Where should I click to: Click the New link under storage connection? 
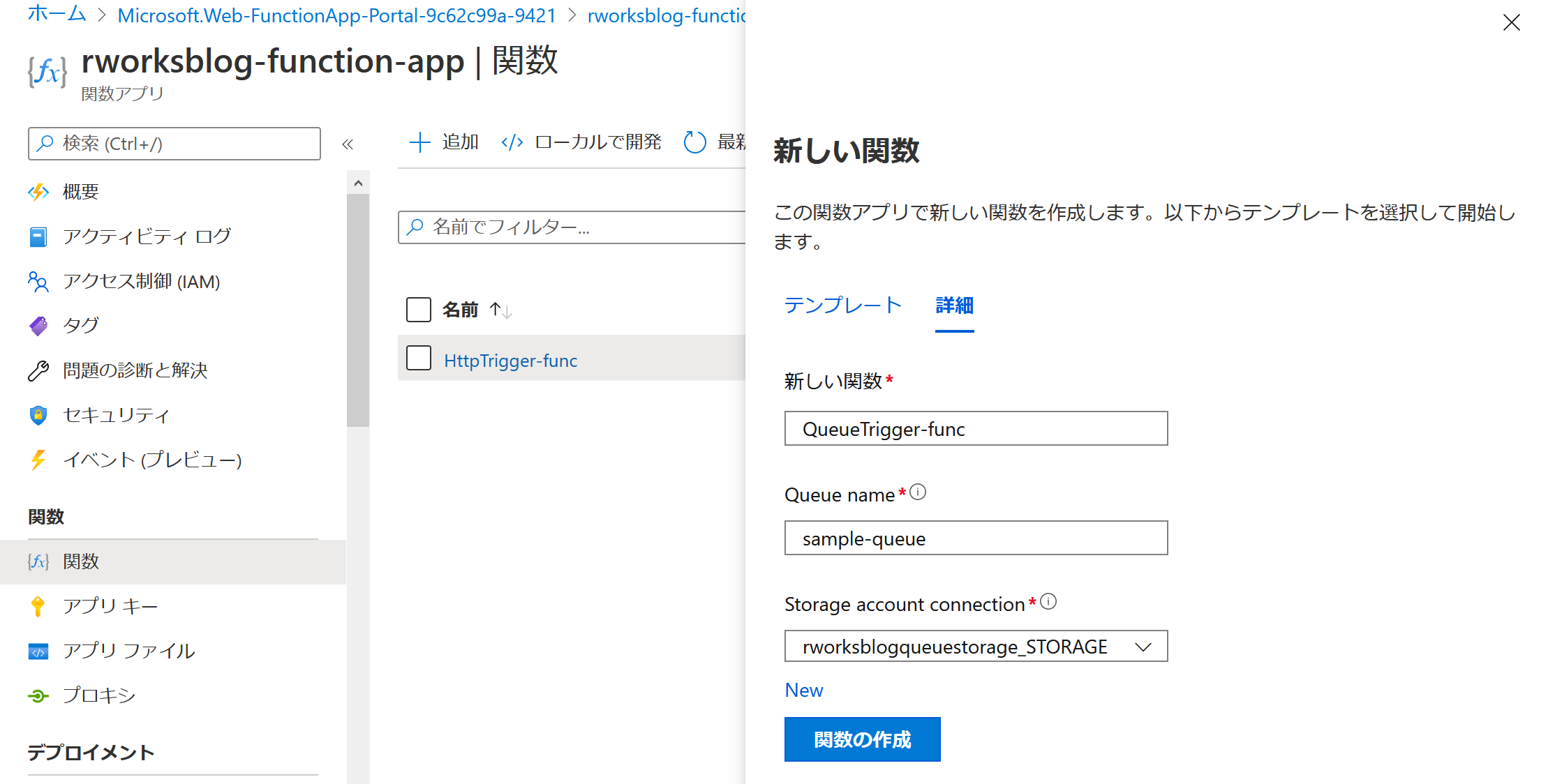pos(803,691)
